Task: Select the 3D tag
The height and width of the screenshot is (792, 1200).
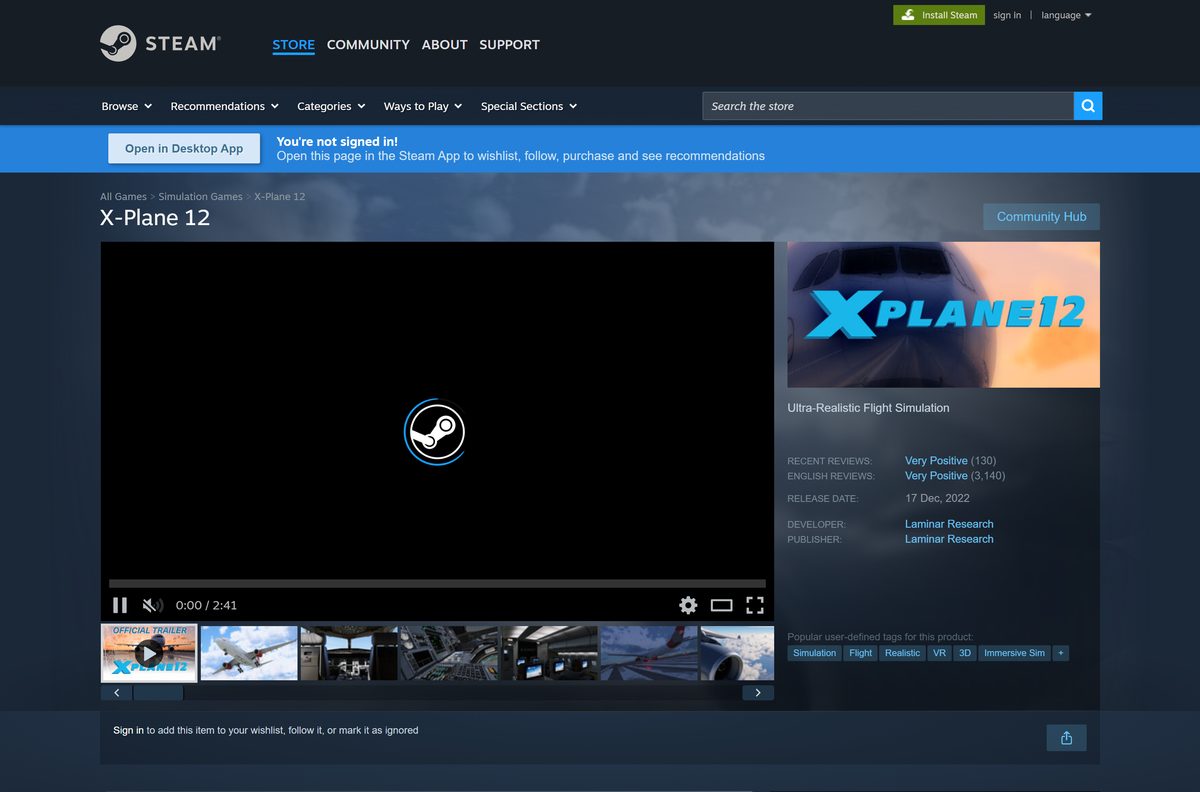Action: coord(964,653)
